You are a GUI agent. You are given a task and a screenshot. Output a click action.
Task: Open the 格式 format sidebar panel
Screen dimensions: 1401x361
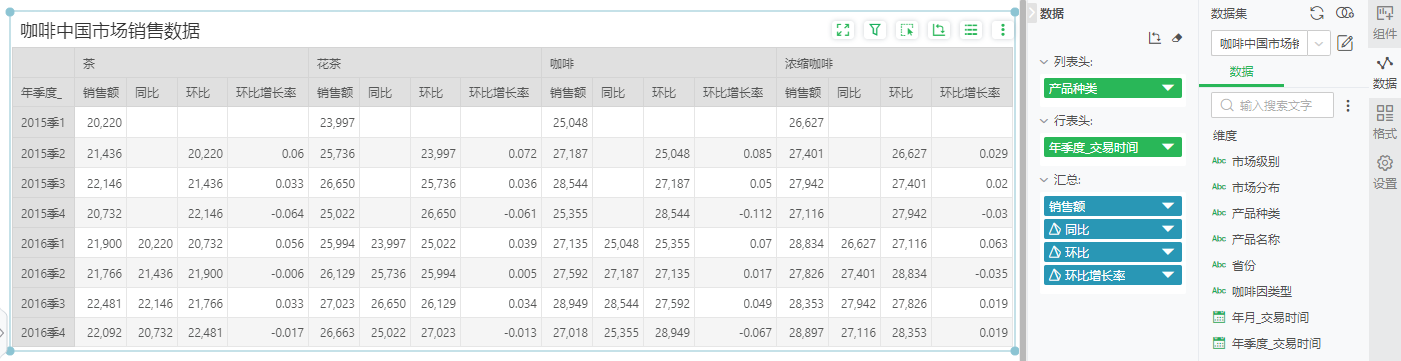pos(1385,121)
